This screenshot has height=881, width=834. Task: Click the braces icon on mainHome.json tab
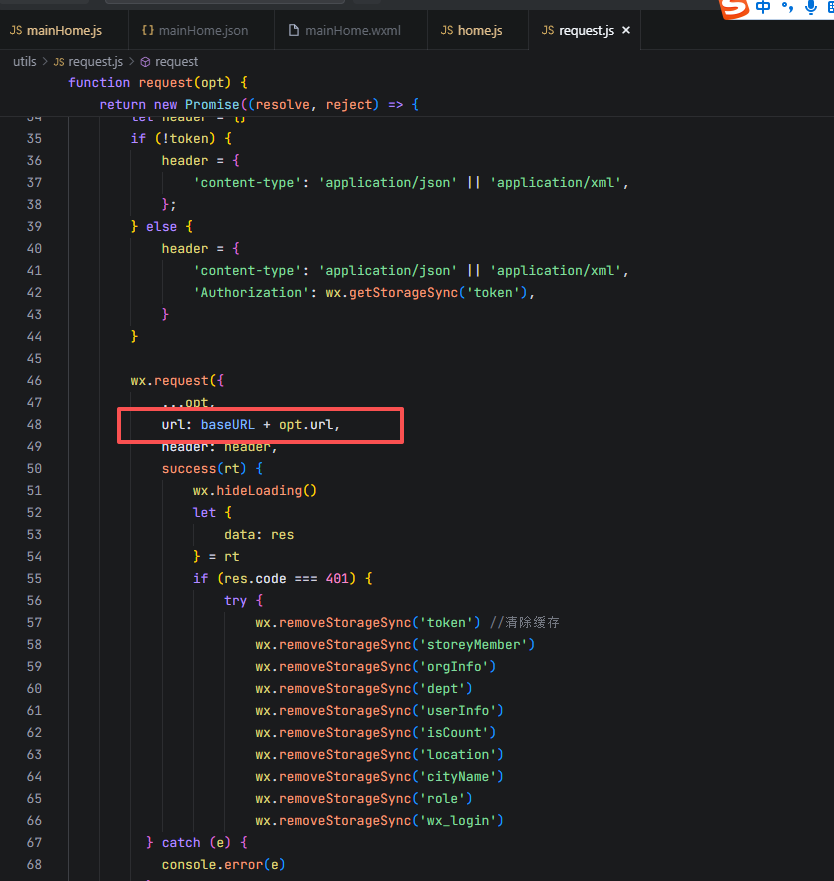click(148, 30)
